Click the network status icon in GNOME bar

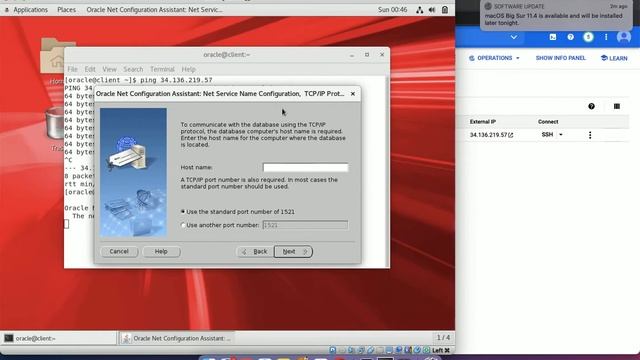click(420, 10)
